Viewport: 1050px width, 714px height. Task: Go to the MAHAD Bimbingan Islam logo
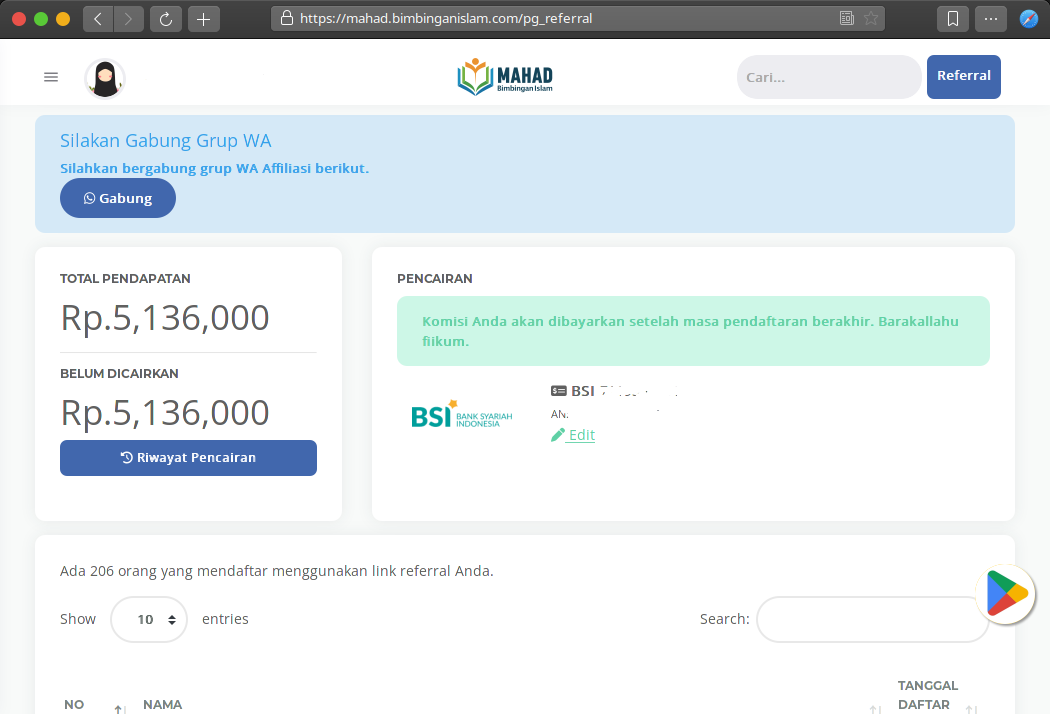click(505, 76)
